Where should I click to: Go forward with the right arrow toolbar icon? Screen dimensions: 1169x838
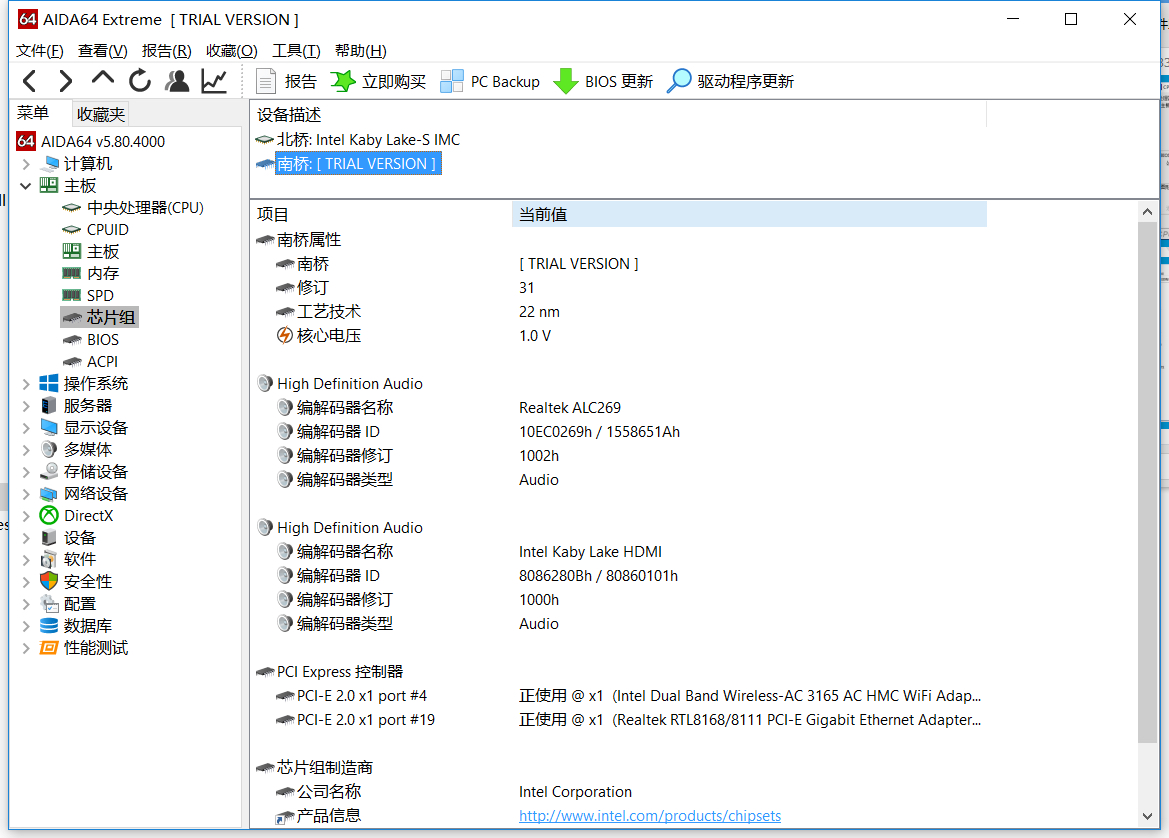pyautogui.click(x=66, y=81)
